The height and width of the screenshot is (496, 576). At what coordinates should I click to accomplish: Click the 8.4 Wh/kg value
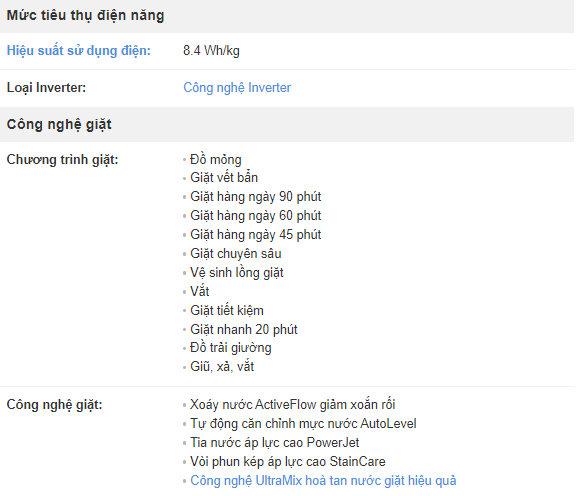(211, 51)
